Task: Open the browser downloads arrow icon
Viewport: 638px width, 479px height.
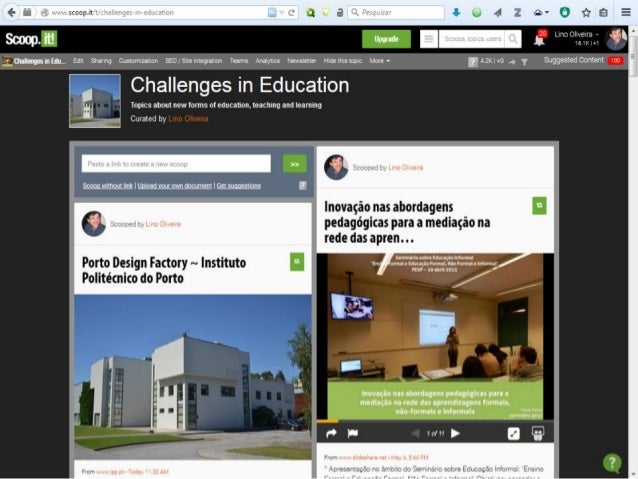Action: point(456,13)
